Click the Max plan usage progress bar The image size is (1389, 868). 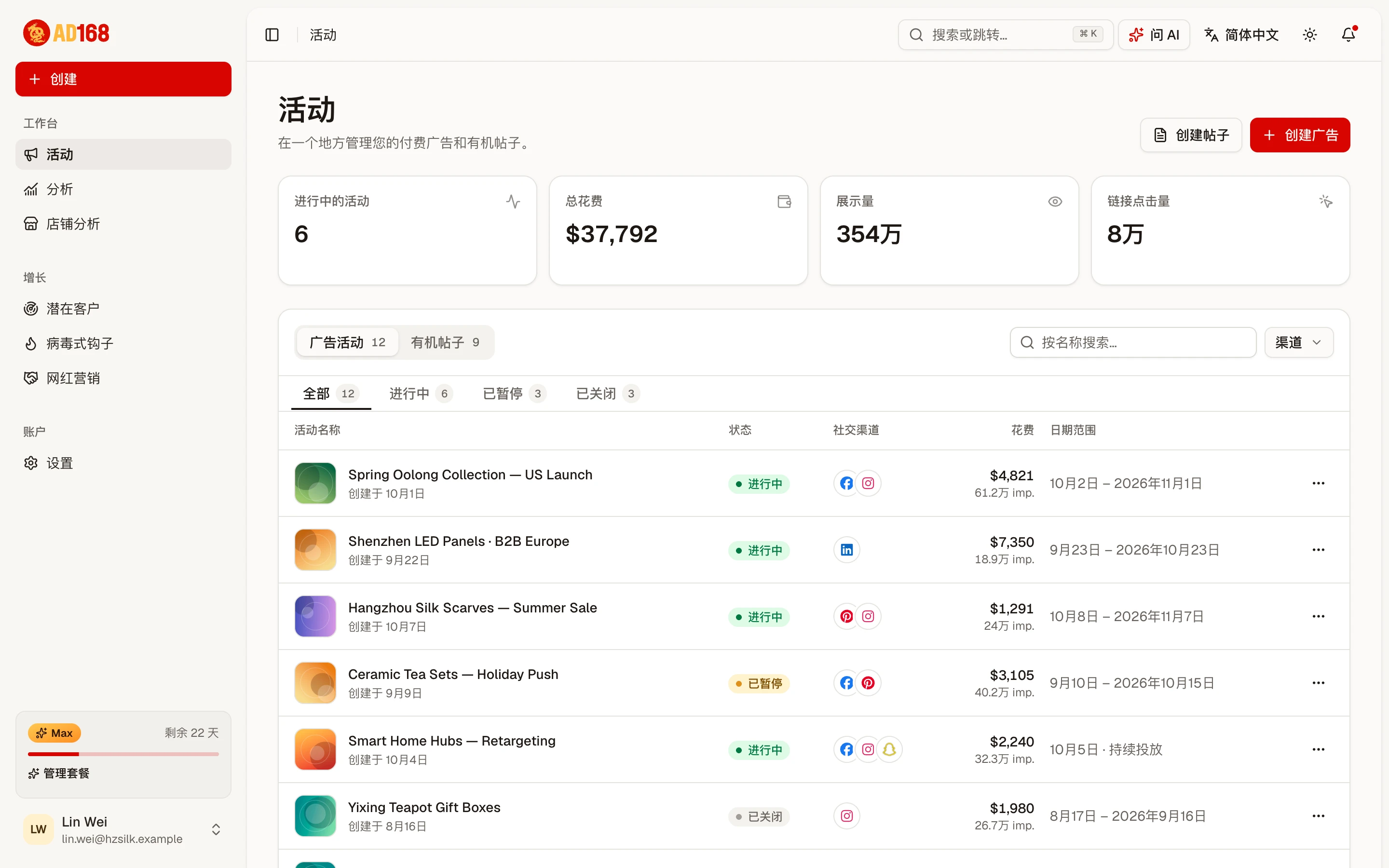(123, 754)
